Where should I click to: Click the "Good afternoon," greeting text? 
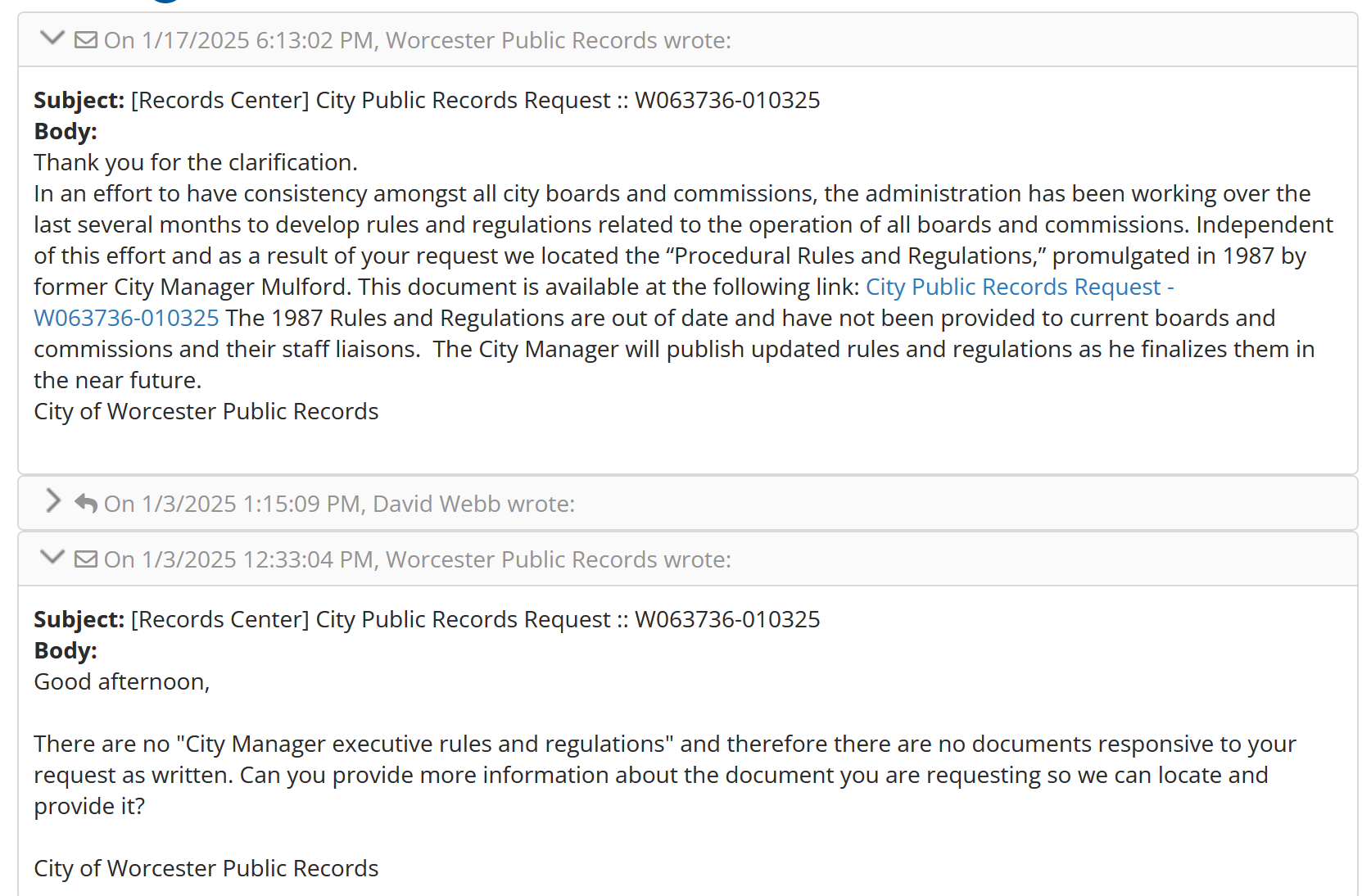click(x=122, y=681)
